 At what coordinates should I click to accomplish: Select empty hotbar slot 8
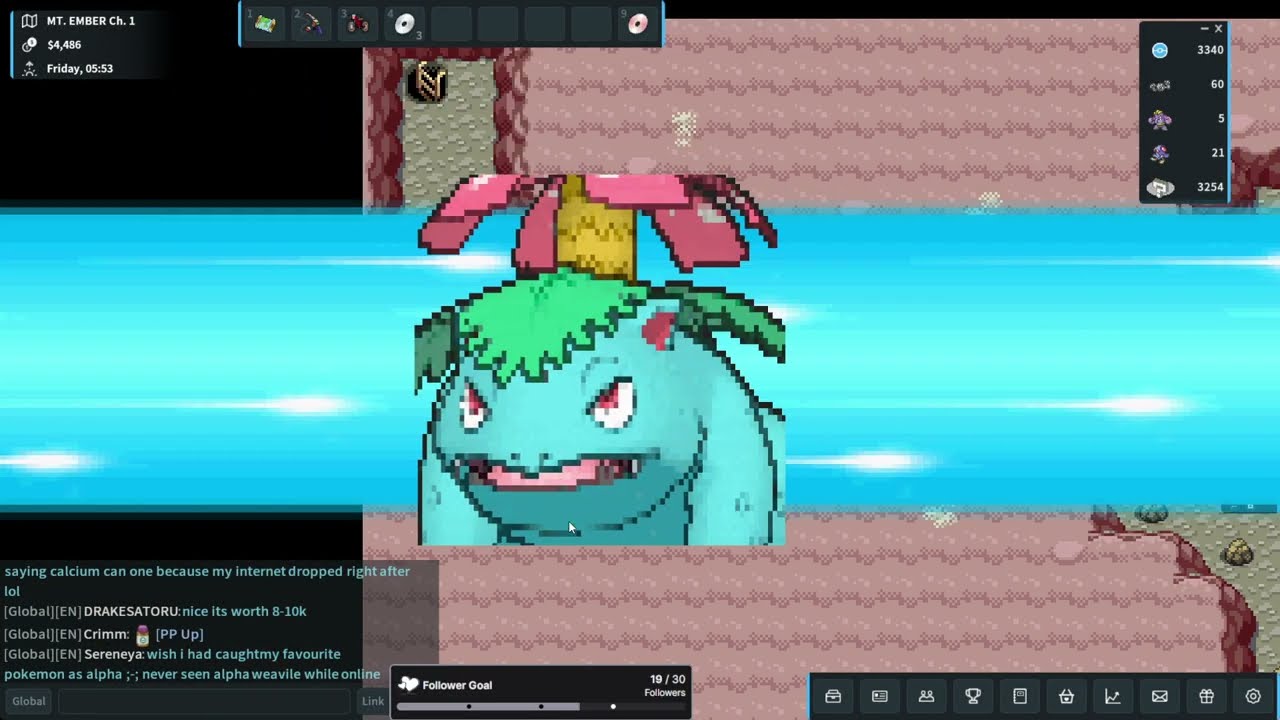point(591,24)
